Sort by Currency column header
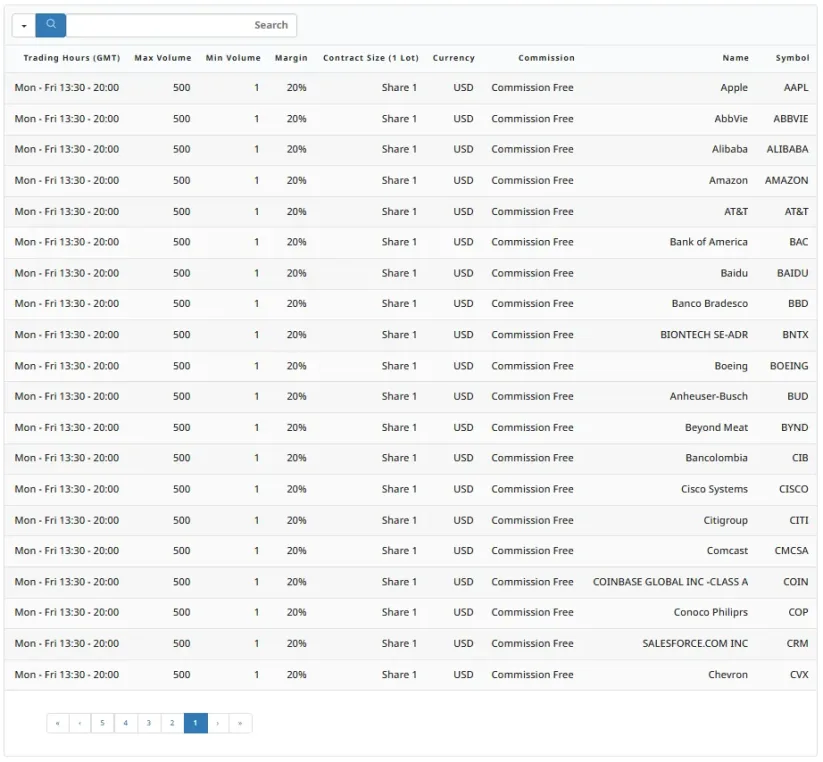This screenshot has height=762, width=823. tap(453, 58)
